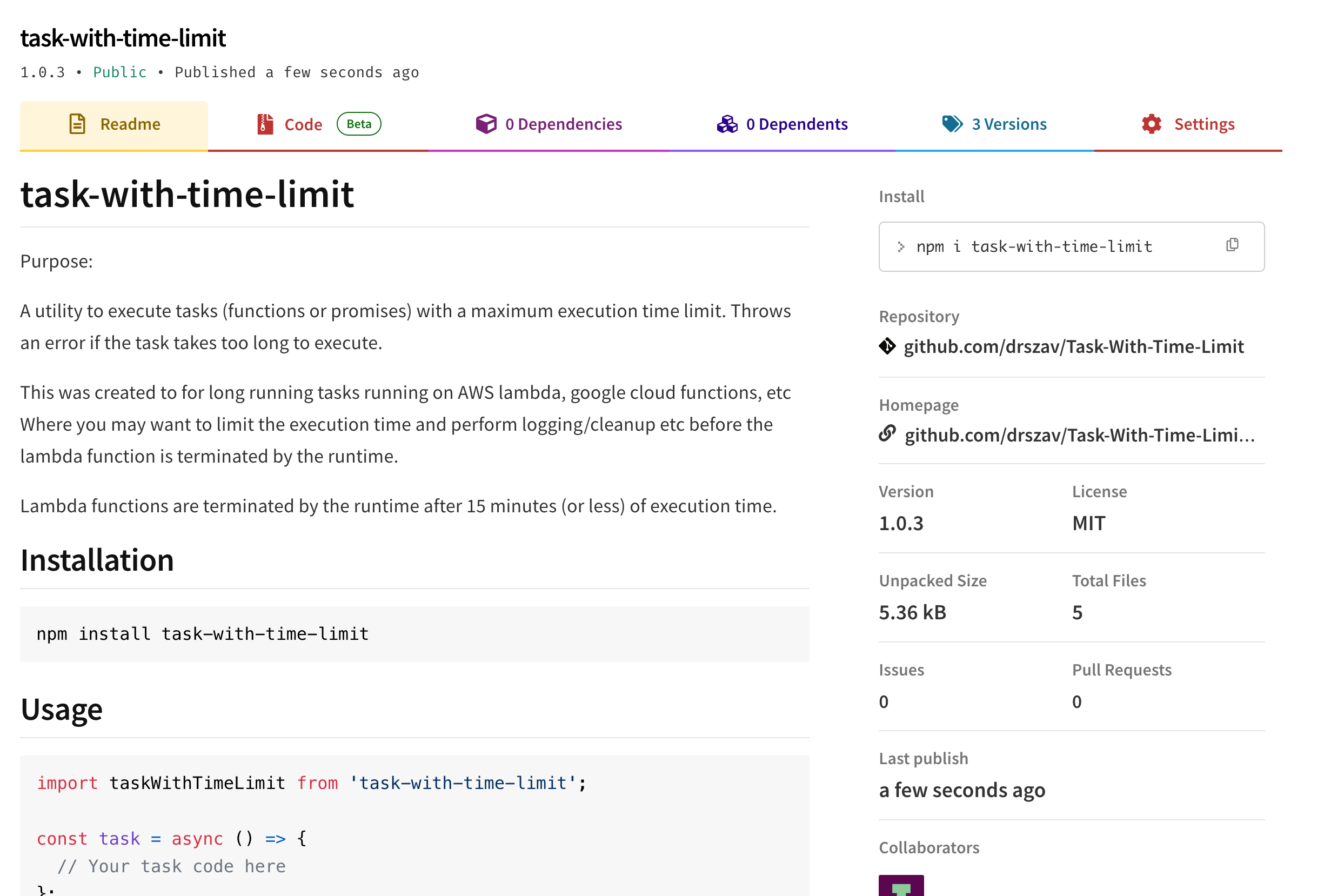
Task: Click the package title task-with-time-limit at top
Action: click(x=123, y=38)
